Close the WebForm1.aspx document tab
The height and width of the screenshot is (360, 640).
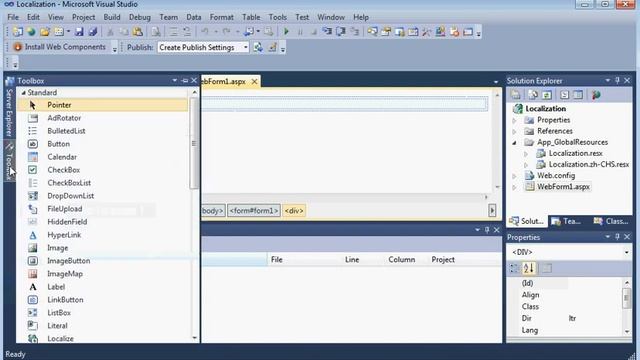tap(254, 82)
